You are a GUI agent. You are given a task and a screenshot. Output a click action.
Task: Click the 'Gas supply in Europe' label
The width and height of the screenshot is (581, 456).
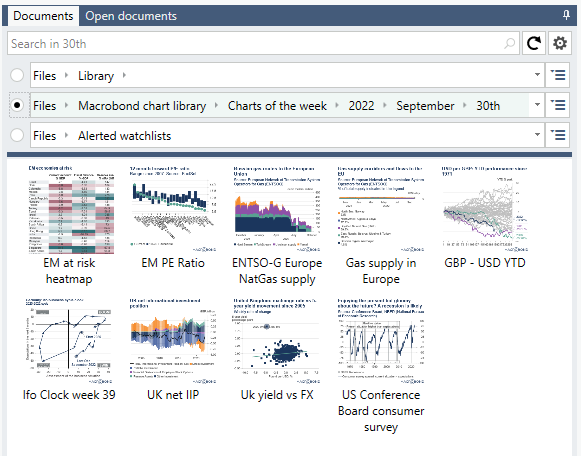381,271
